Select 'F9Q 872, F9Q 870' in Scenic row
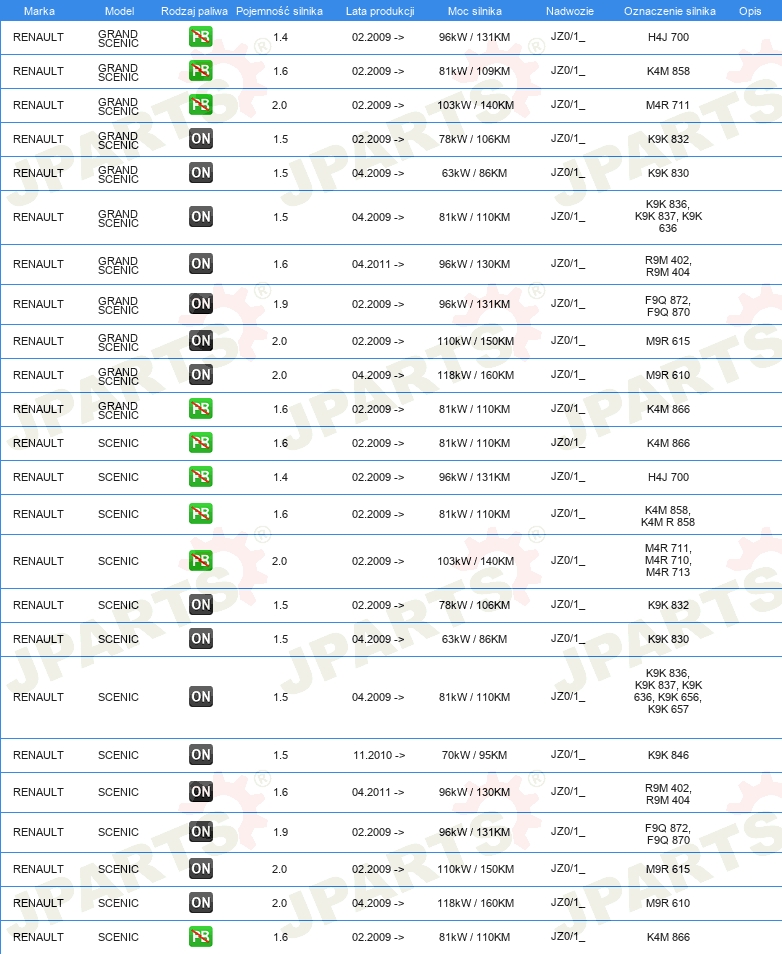Viewport: 782px width, 954px height. 668,834
